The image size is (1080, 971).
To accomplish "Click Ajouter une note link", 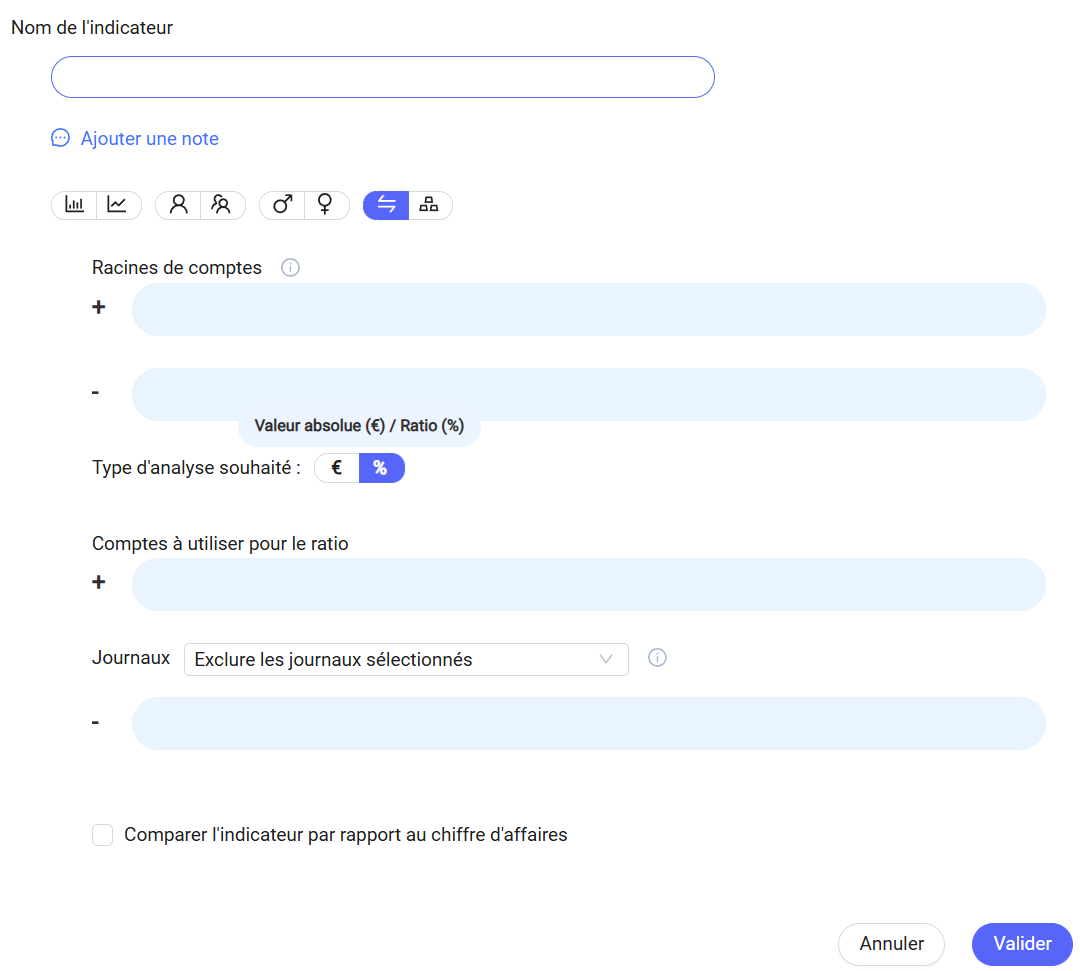I will tap(149, 139).
